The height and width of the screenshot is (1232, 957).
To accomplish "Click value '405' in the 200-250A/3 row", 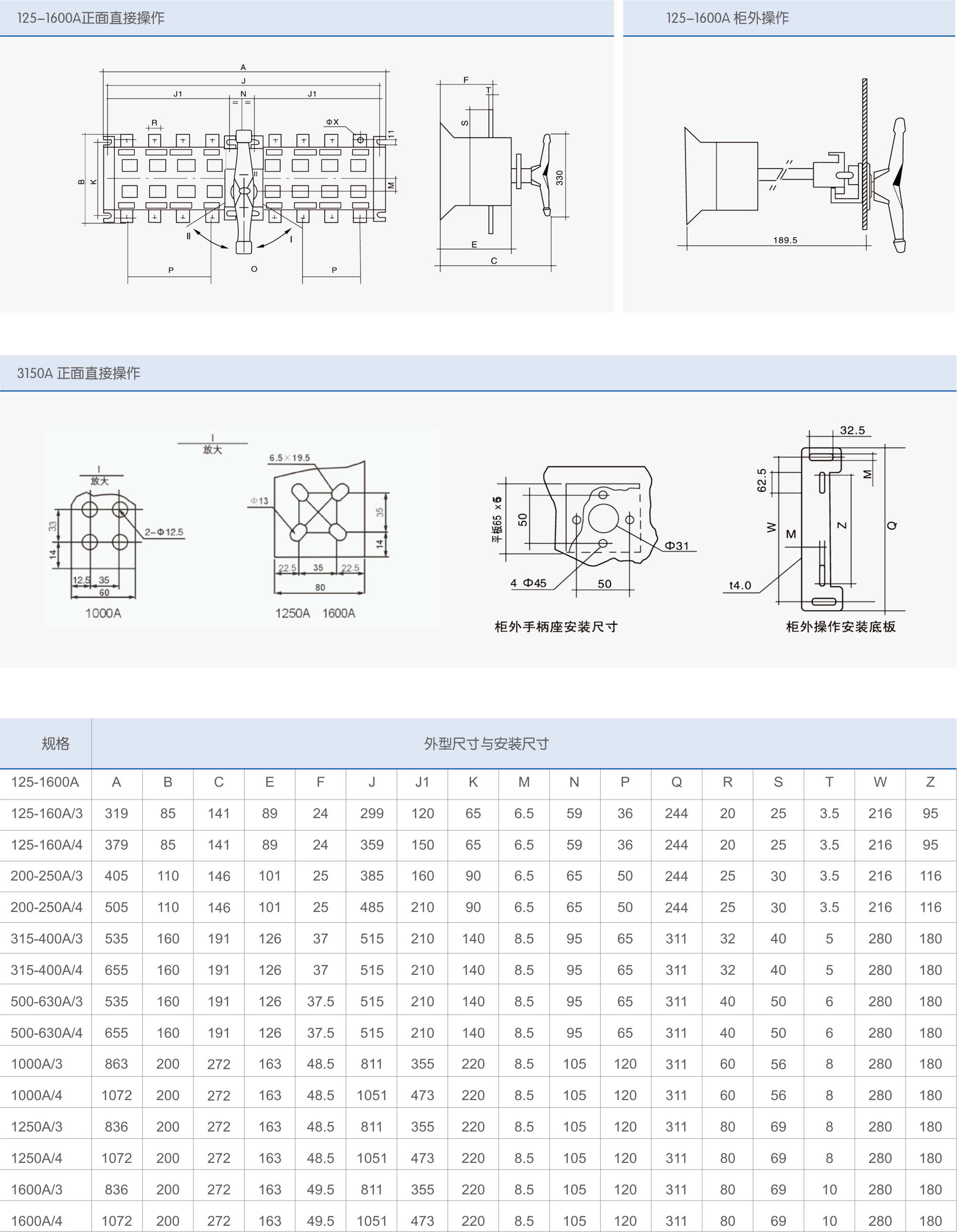I will tap(116, 876).
